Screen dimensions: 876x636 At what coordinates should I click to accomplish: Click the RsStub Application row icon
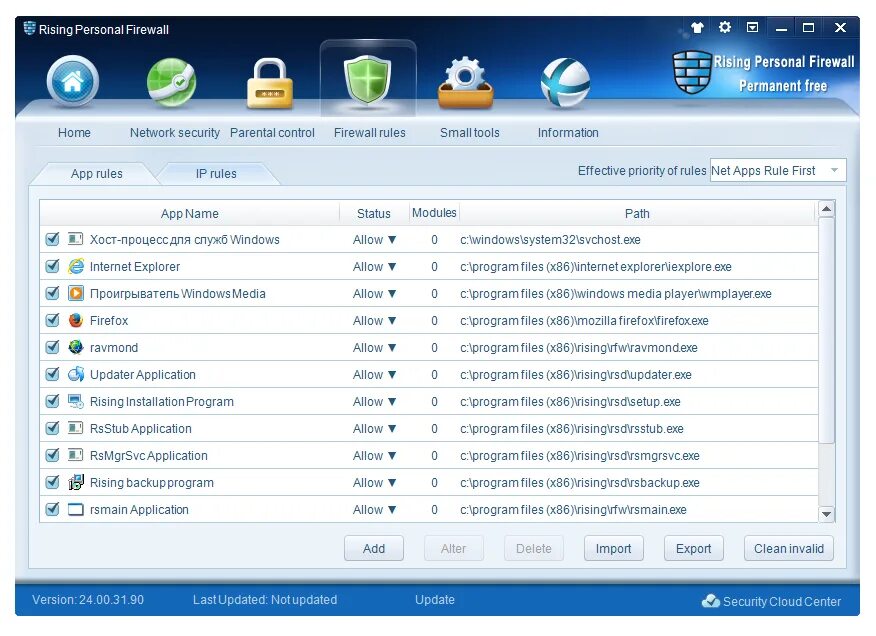75,428
